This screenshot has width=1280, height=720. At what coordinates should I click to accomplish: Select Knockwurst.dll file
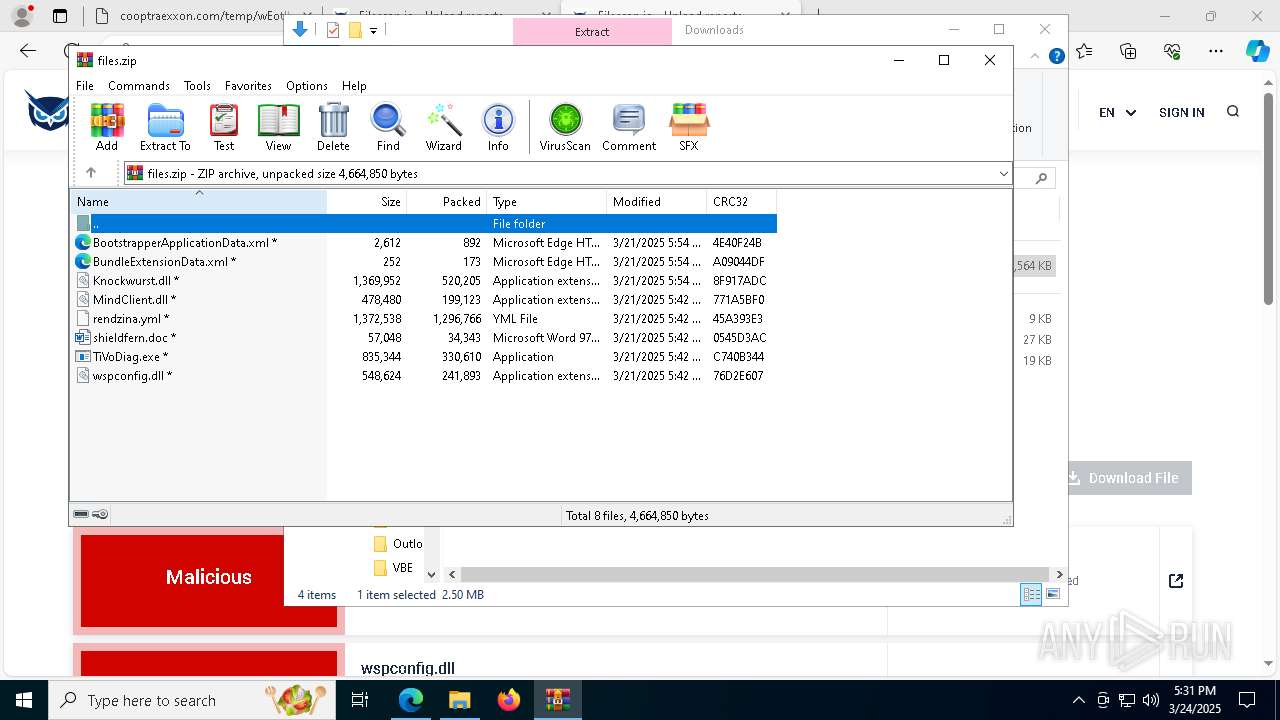[424, 280]
